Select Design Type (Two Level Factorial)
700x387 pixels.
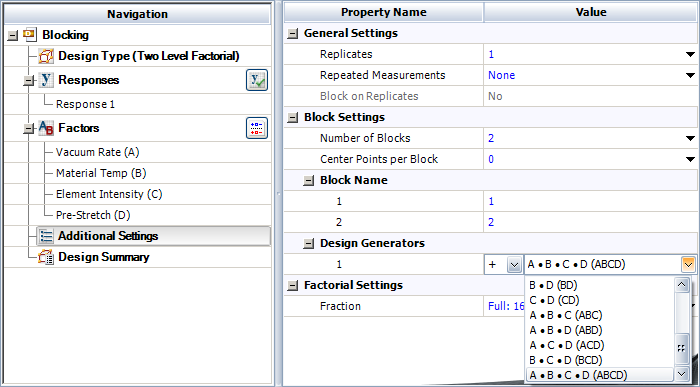coord(149,56)
